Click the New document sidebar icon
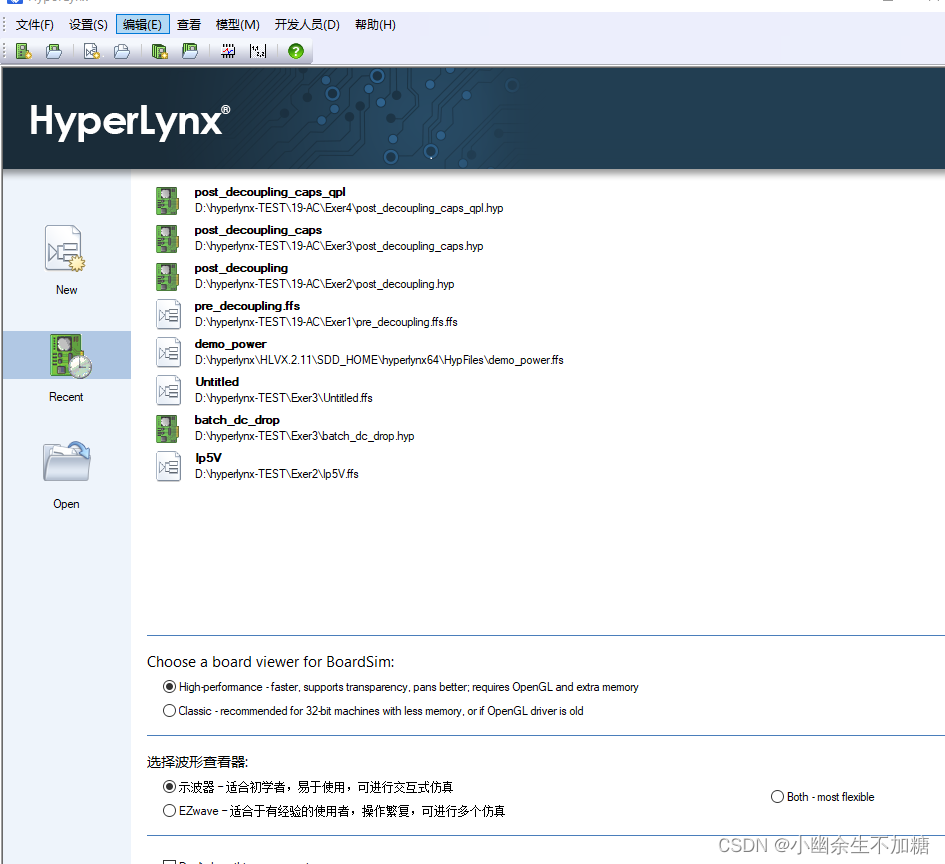945x864 pixels. [x=65, y=249]
